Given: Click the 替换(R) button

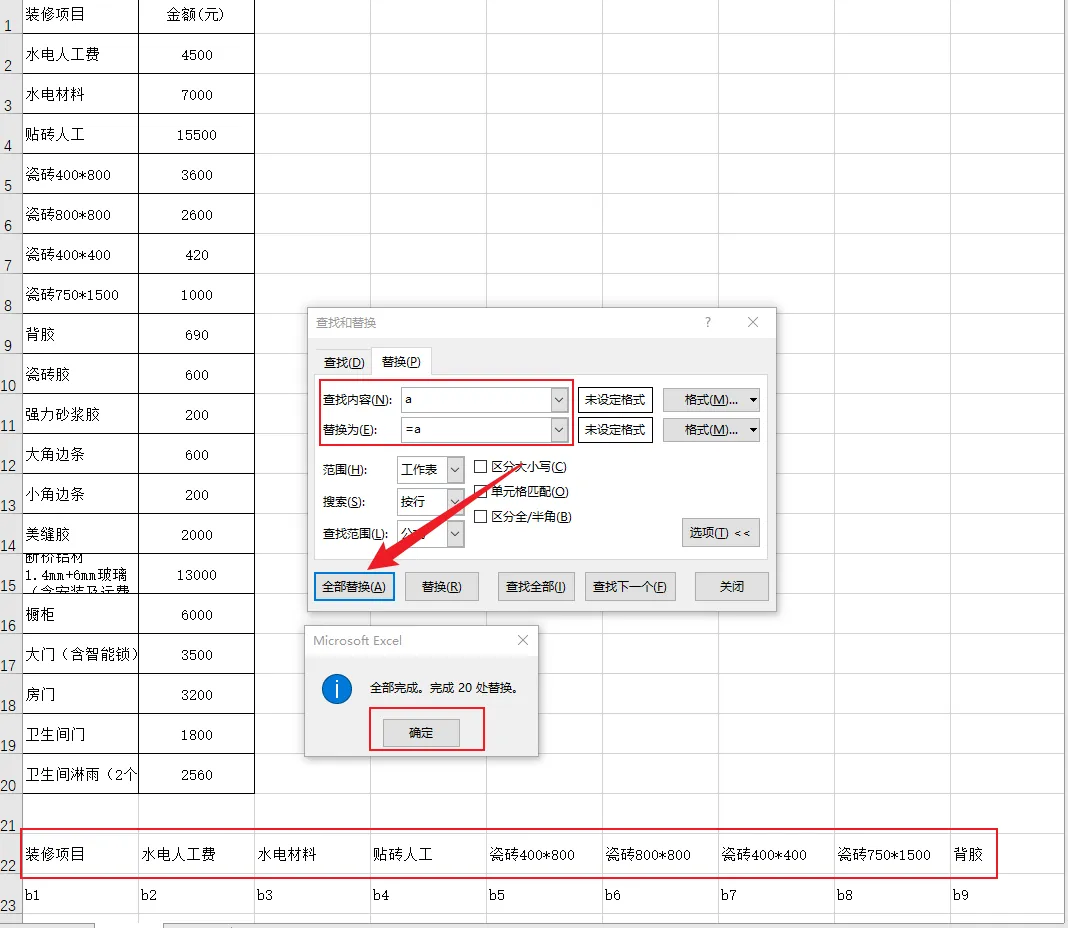Looking at the screenshot, I should (441, 587).
